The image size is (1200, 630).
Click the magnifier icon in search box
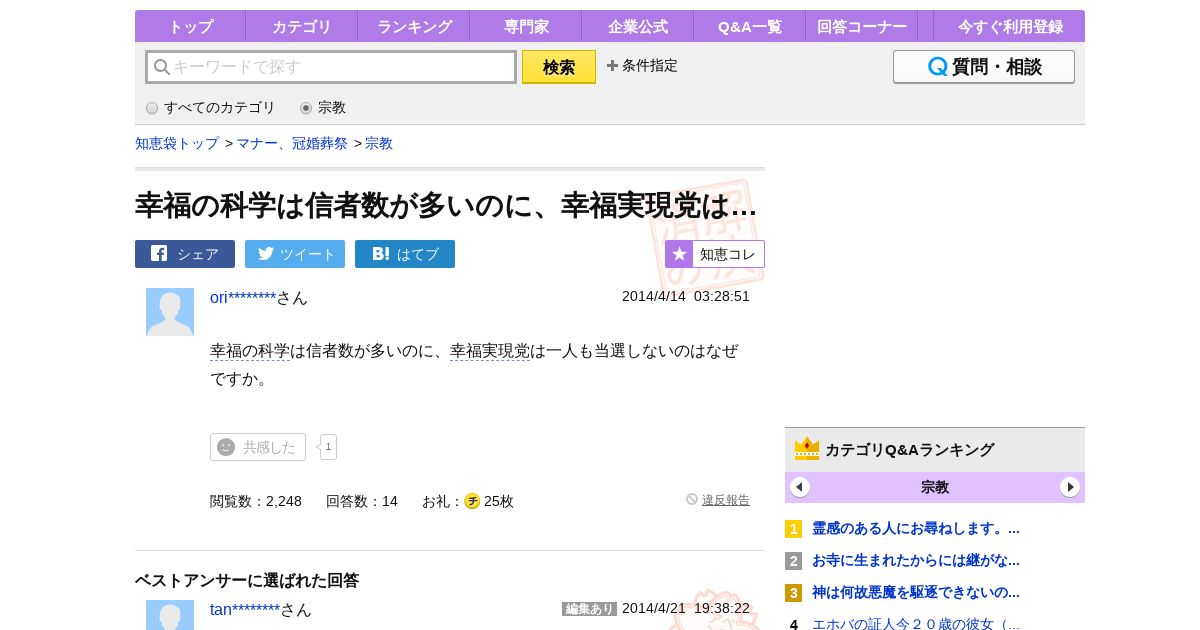click(162, 67)
